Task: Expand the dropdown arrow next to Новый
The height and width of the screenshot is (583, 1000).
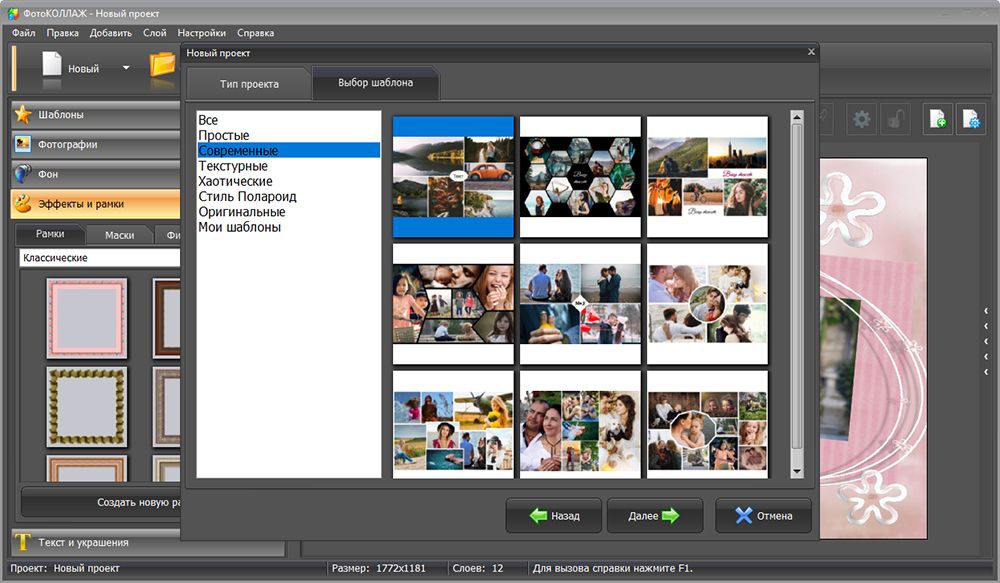Action: 126,68
